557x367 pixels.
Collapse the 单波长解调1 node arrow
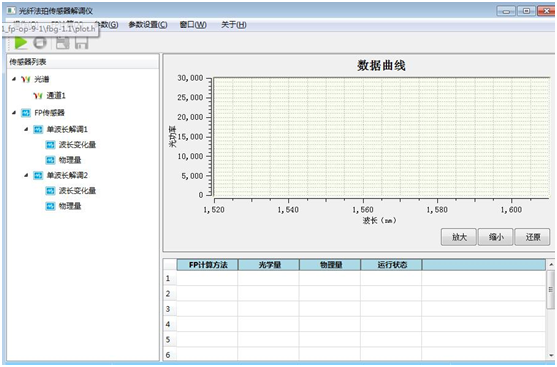click(x=26, y=129)
